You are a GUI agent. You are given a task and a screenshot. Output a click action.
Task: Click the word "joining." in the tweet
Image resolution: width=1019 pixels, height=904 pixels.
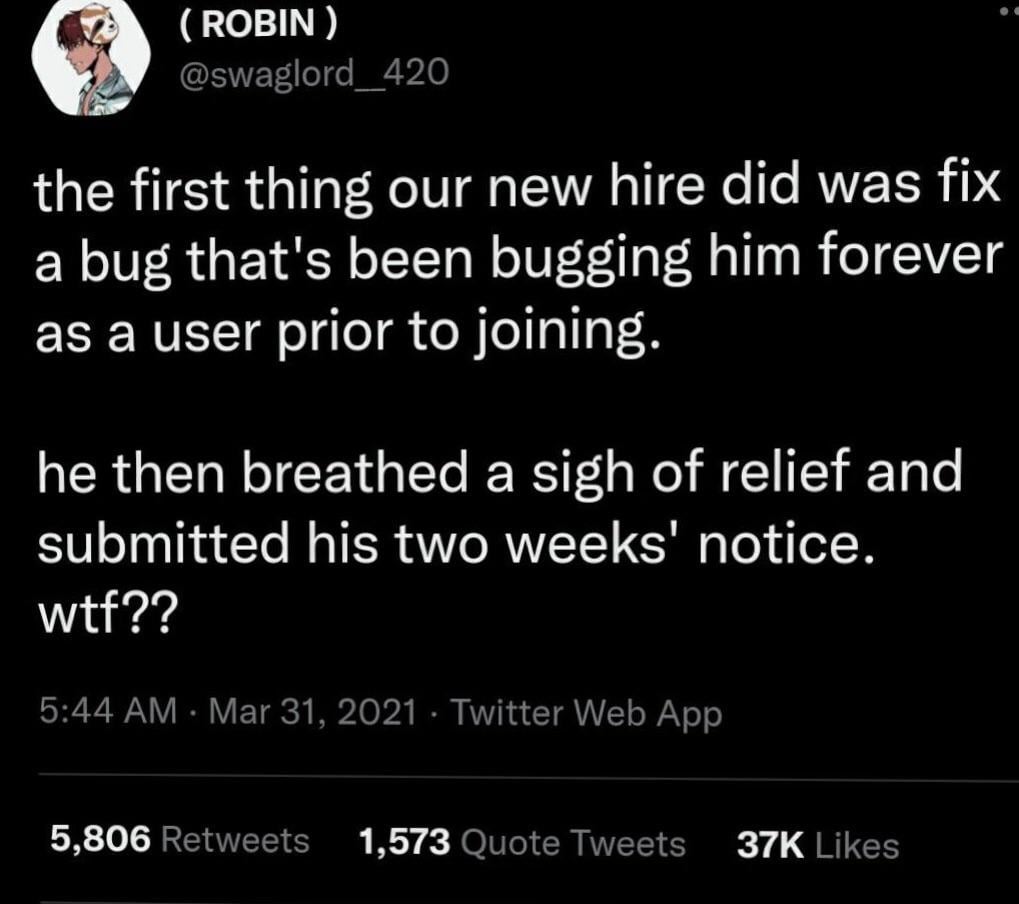click(x=570, y=334)
